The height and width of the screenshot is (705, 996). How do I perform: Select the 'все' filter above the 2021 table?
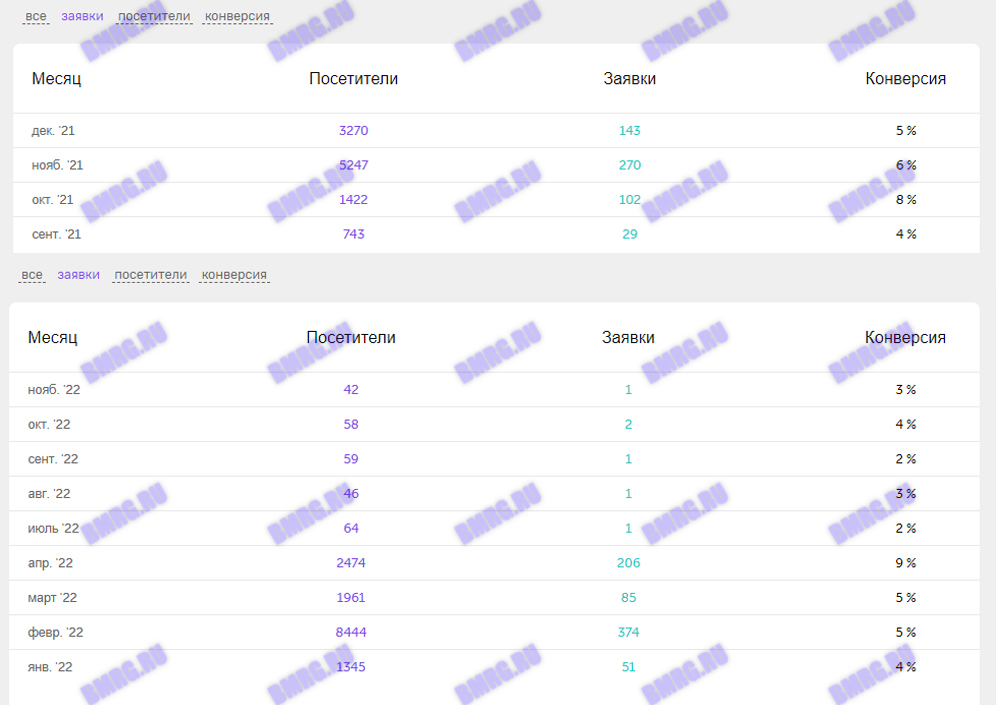(x=36, y=16)
